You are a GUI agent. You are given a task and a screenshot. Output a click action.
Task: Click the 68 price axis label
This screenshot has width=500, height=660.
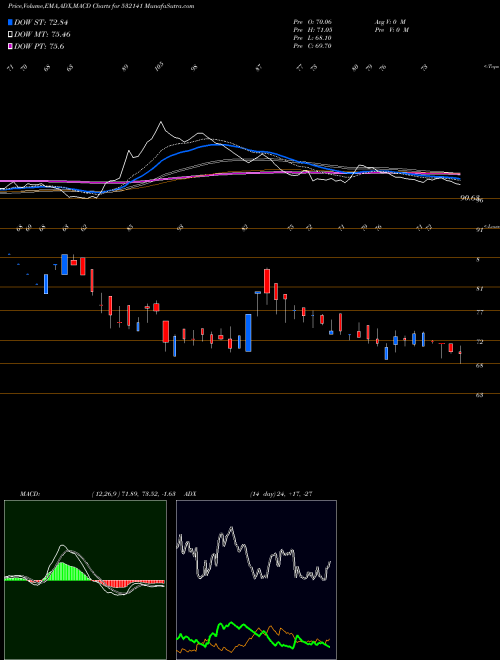point(479,365)
